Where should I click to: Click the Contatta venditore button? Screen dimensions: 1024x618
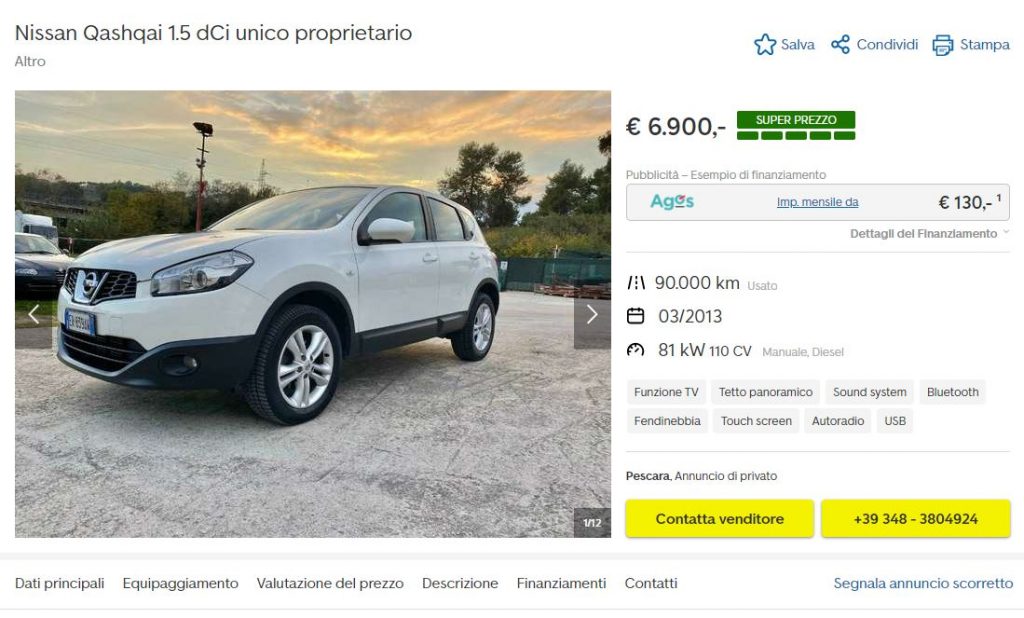(720, 519)
